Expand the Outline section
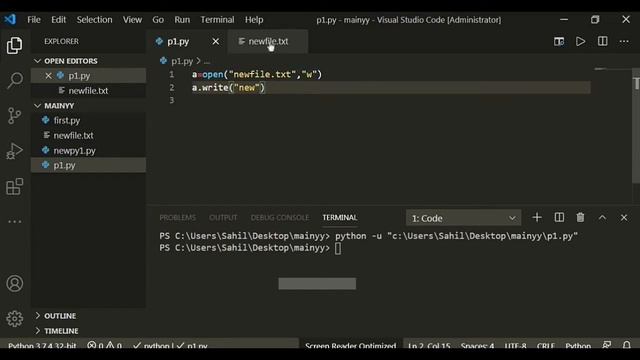Screen dimensions: 640x360 38,316
